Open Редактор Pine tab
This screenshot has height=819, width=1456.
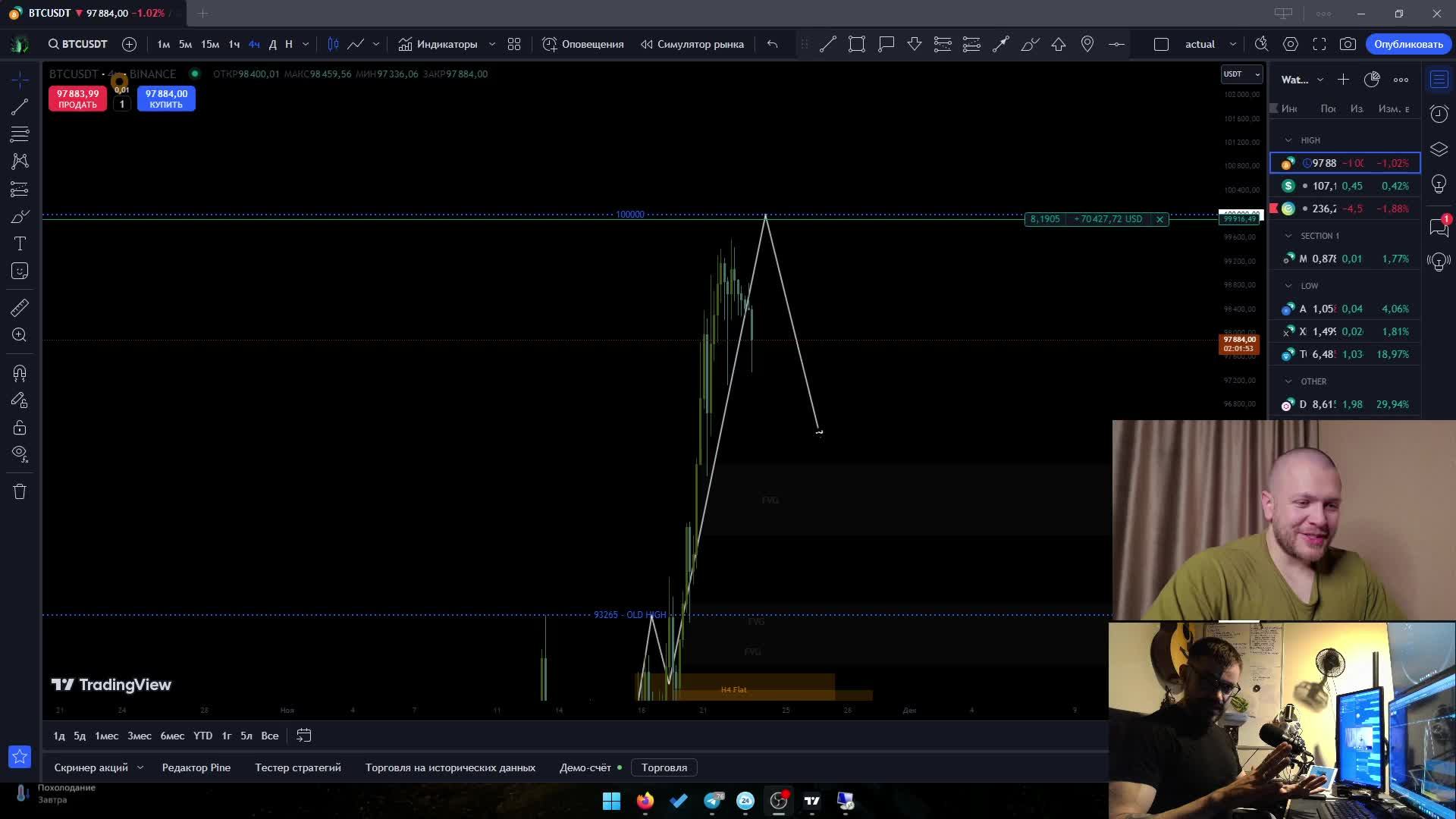[x=196, y=767]
